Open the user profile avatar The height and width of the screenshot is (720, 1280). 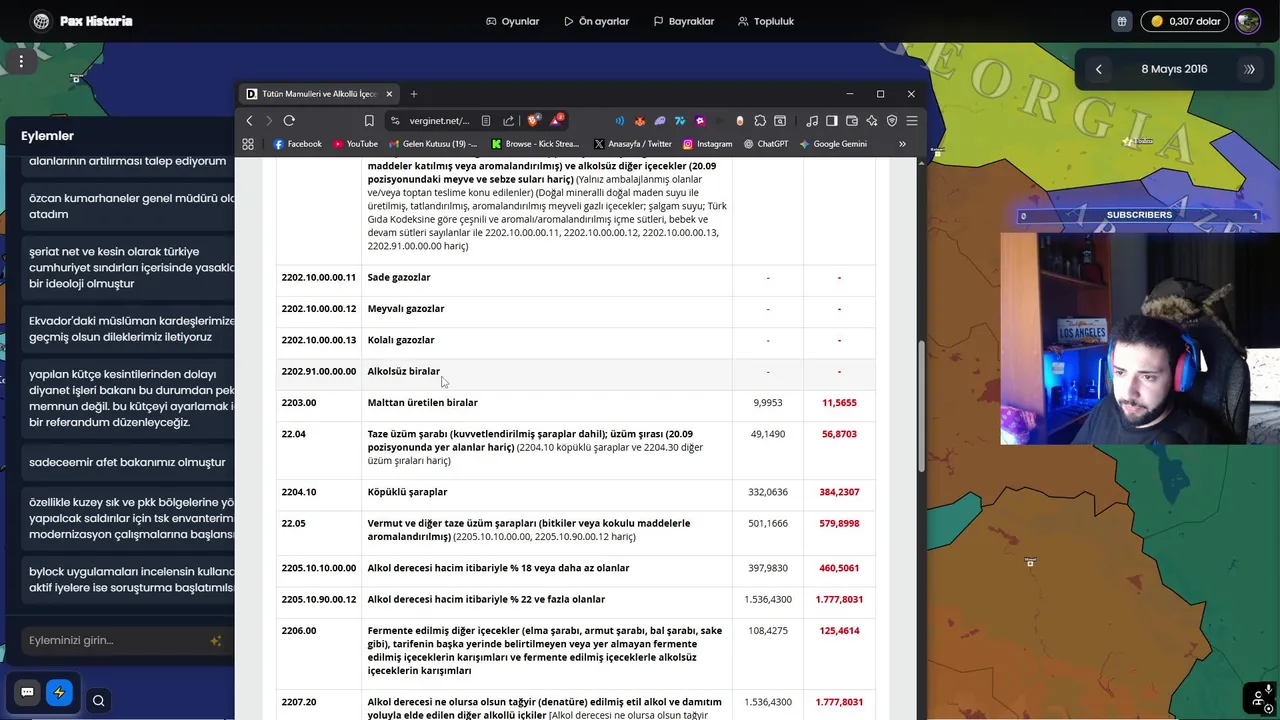point(1247,21)
